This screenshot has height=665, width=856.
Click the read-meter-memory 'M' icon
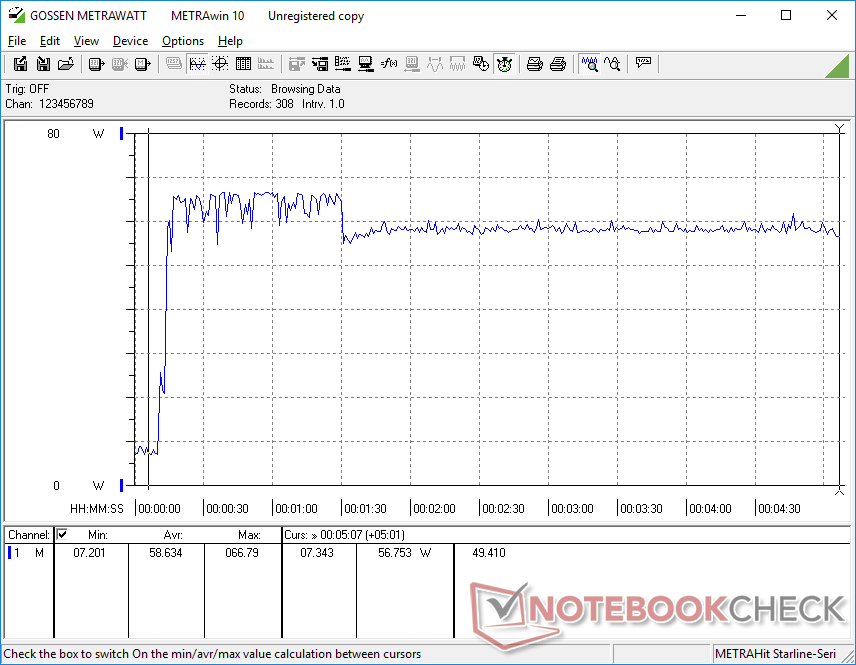142,64
